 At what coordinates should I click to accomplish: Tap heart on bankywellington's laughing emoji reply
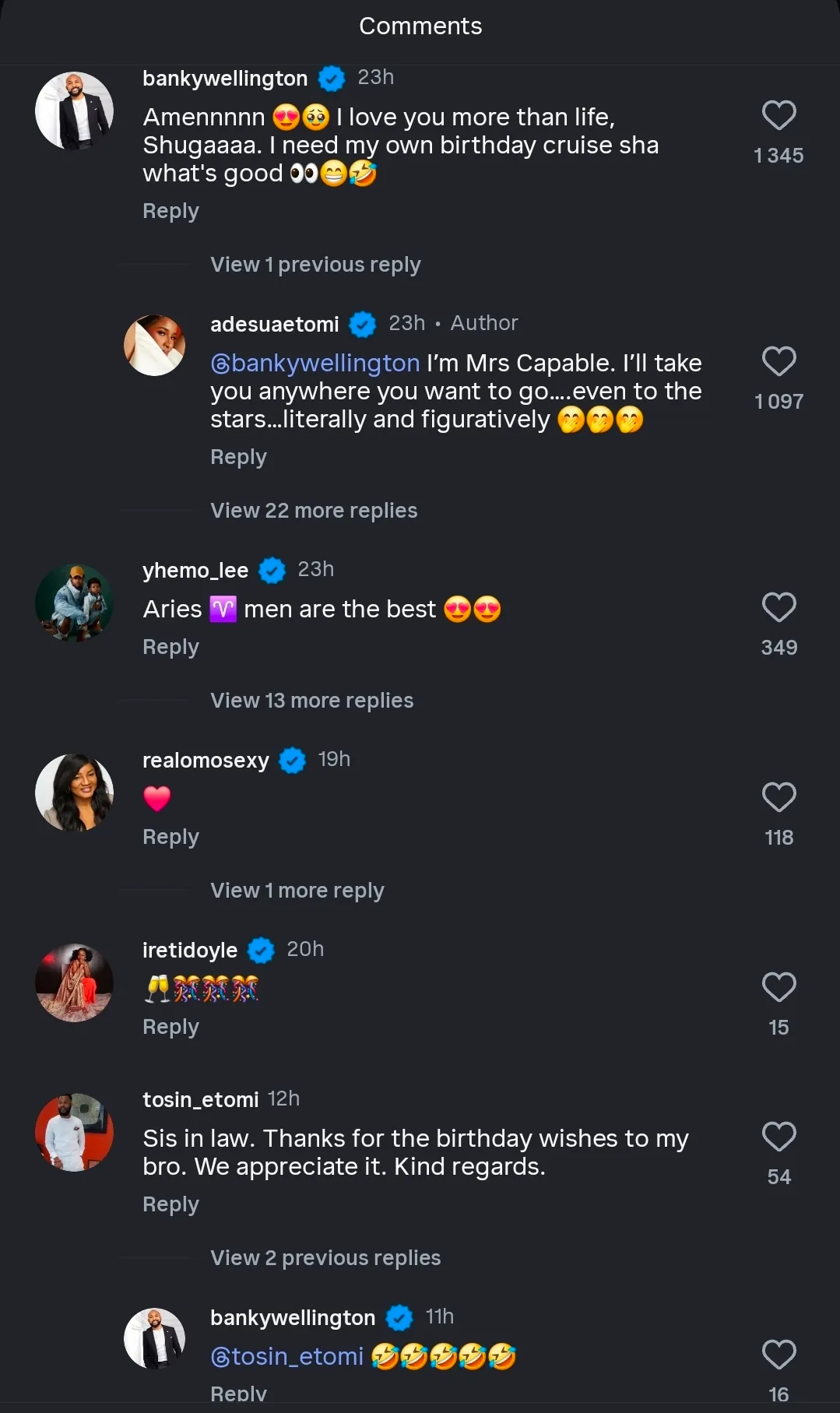[778, 1355]
